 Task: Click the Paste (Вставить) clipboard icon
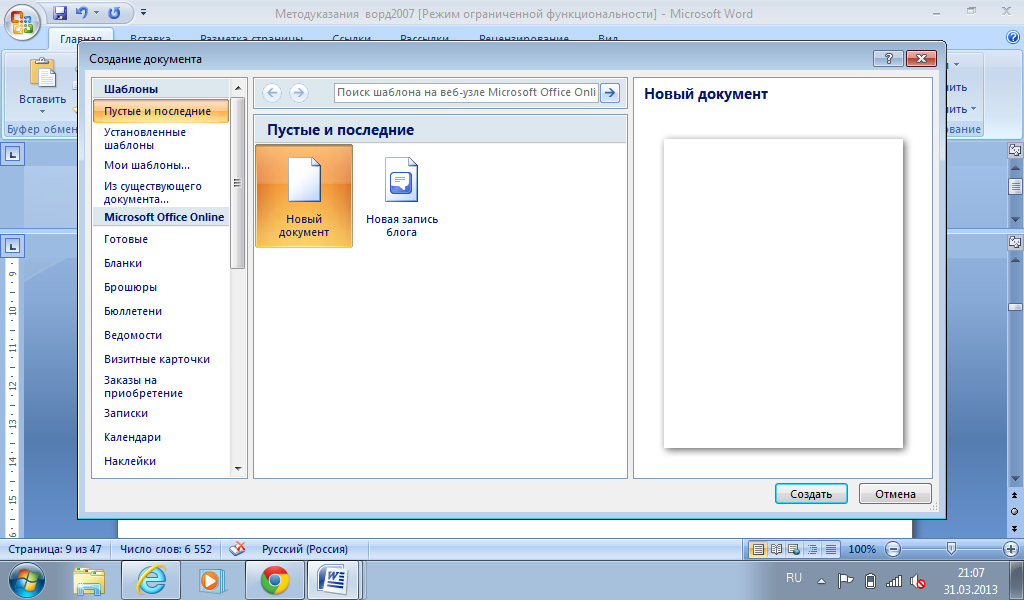(42, 73)
